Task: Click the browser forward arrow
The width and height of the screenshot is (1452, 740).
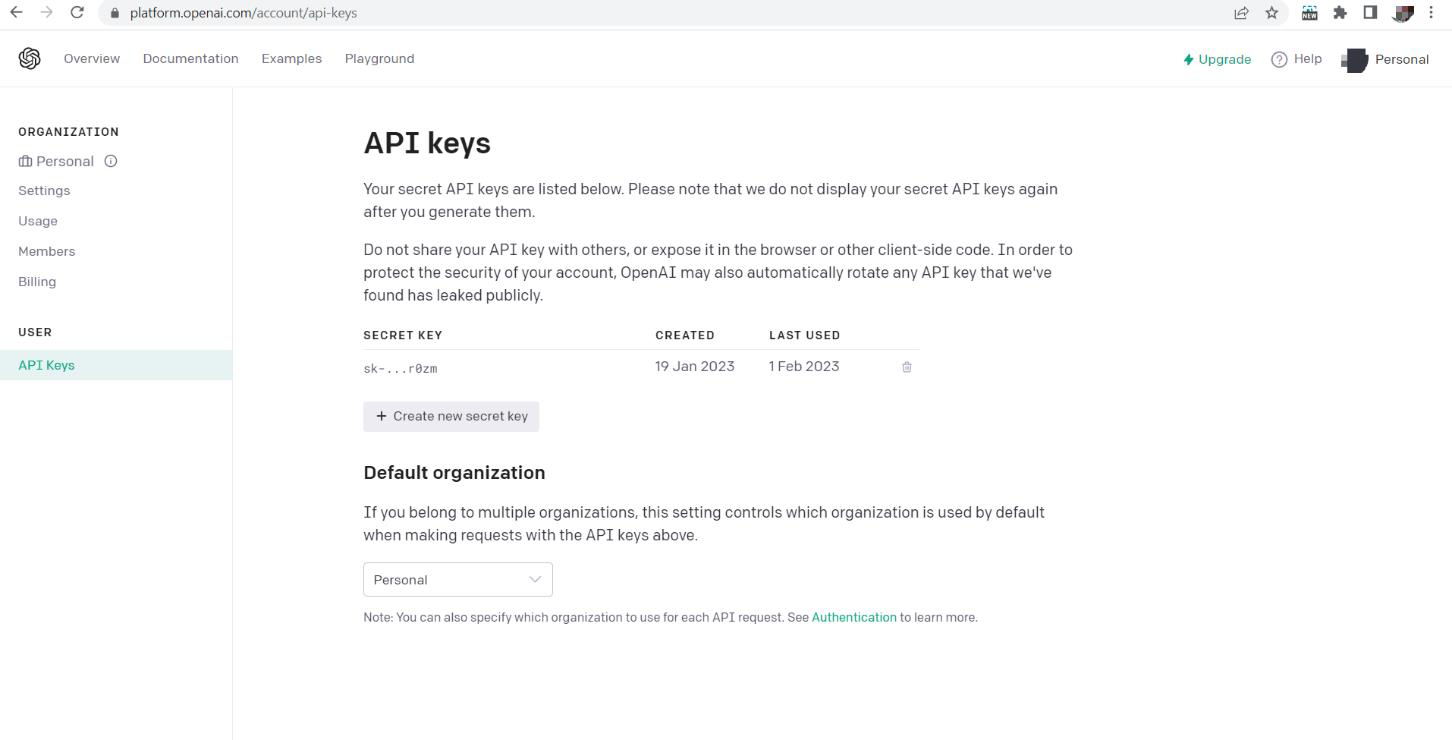Action: pyautogui.click(x=46, y=13)
